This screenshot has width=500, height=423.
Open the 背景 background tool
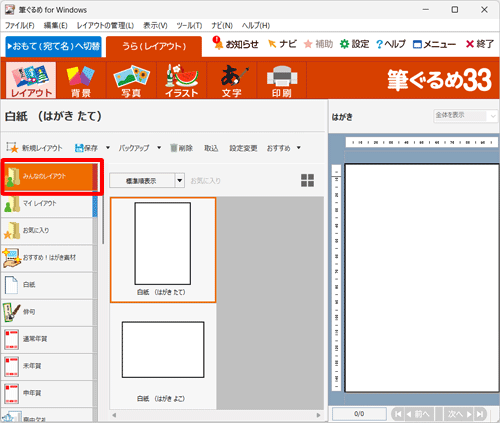click(x=81, y=80)
